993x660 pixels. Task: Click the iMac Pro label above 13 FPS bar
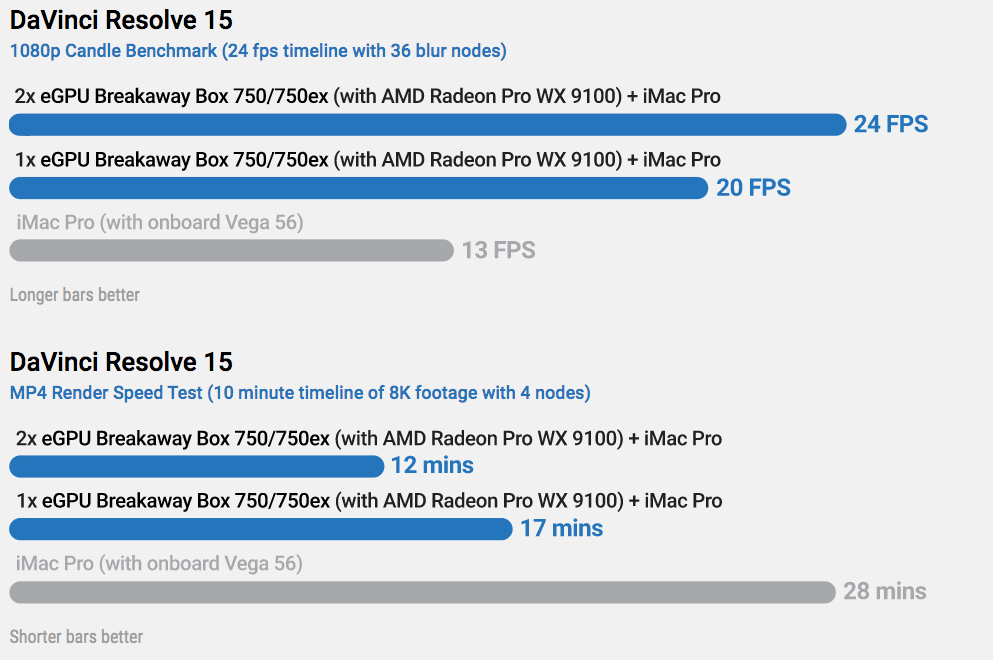pyautogui.click(x=160, y=222)
